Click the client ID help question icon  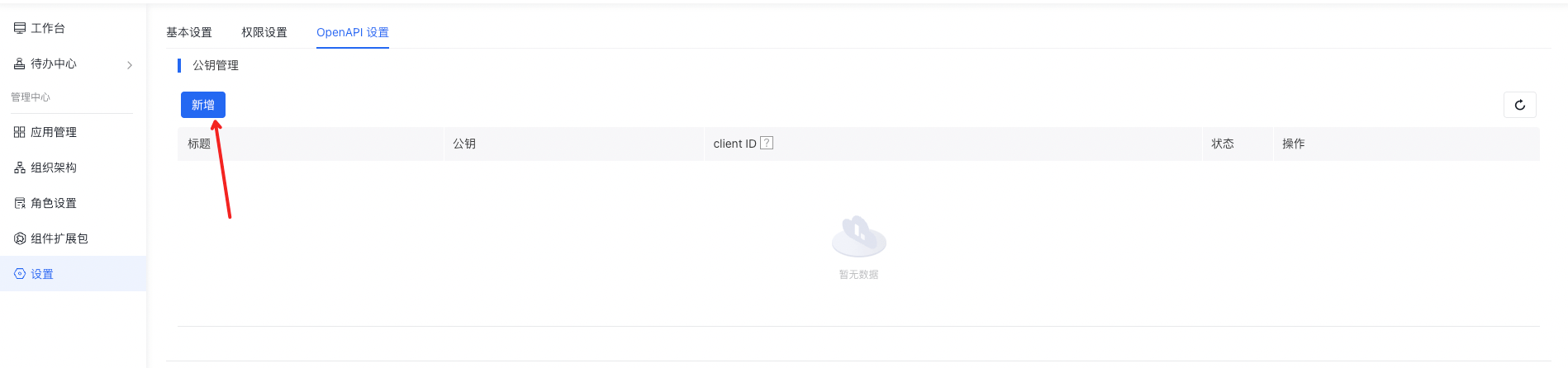[767, 143]
